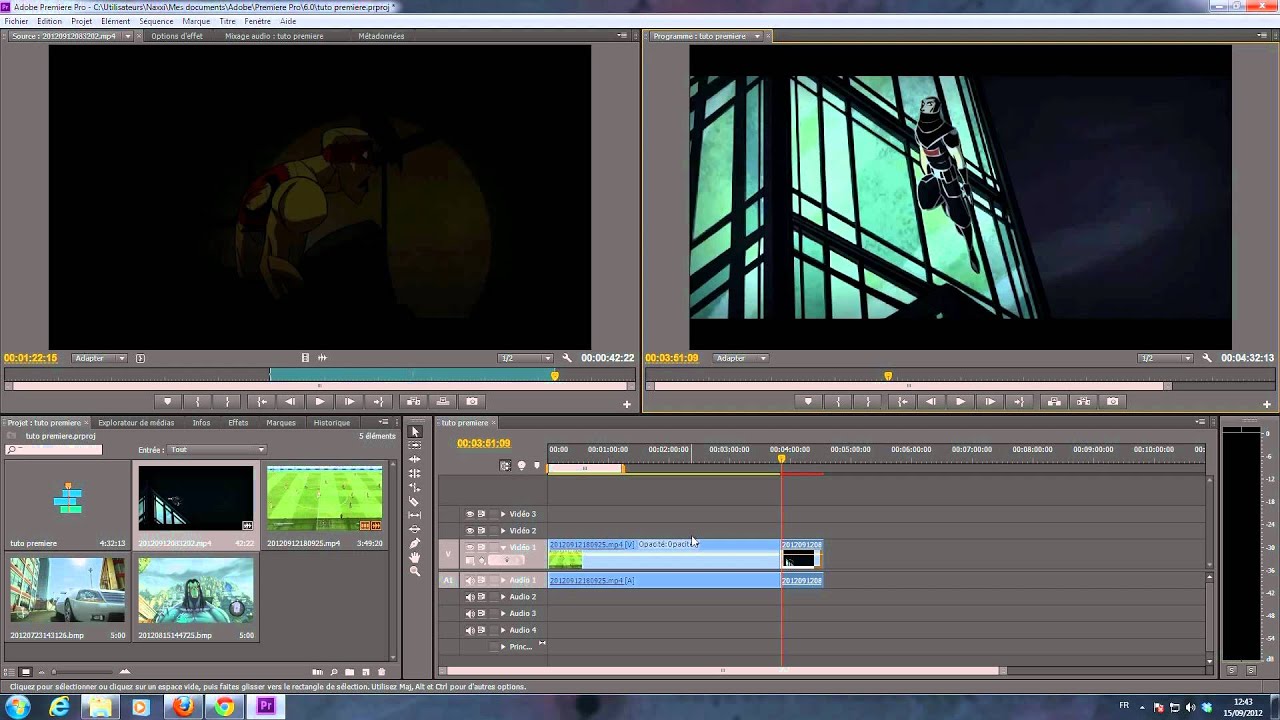Click Lift button in Program monitor
Screen dimensions: 1280x720
coord(1054,401)
